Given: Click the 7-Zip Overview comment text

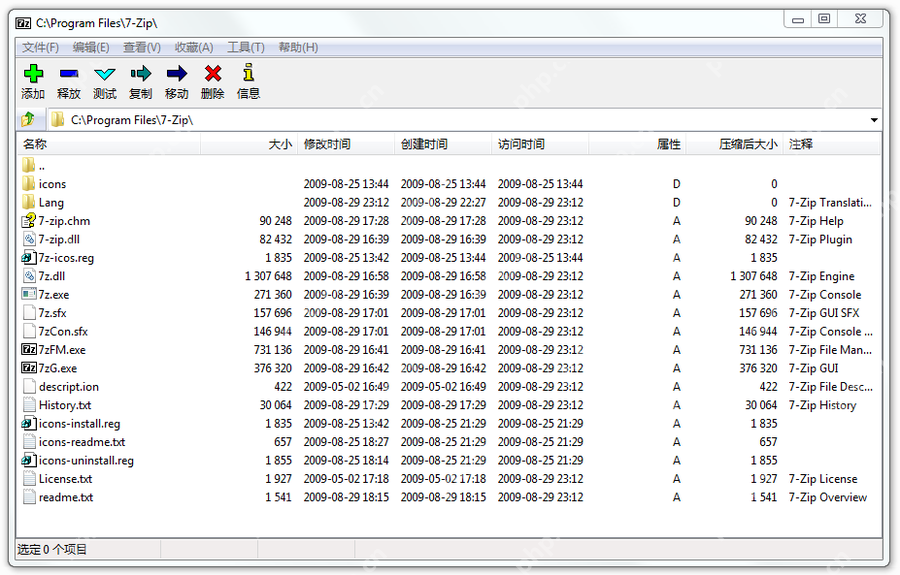Looking at the screenshot, I should 828,497.
